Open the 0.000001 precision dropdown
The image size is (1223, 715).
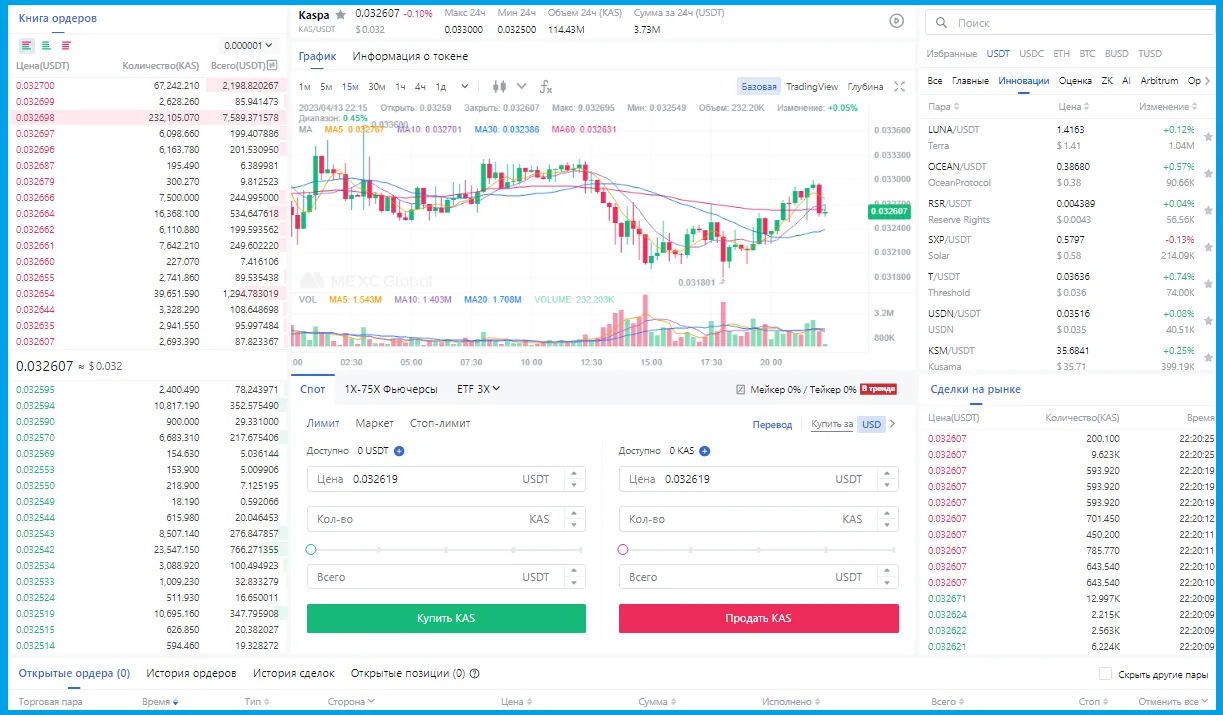[245, 46]
